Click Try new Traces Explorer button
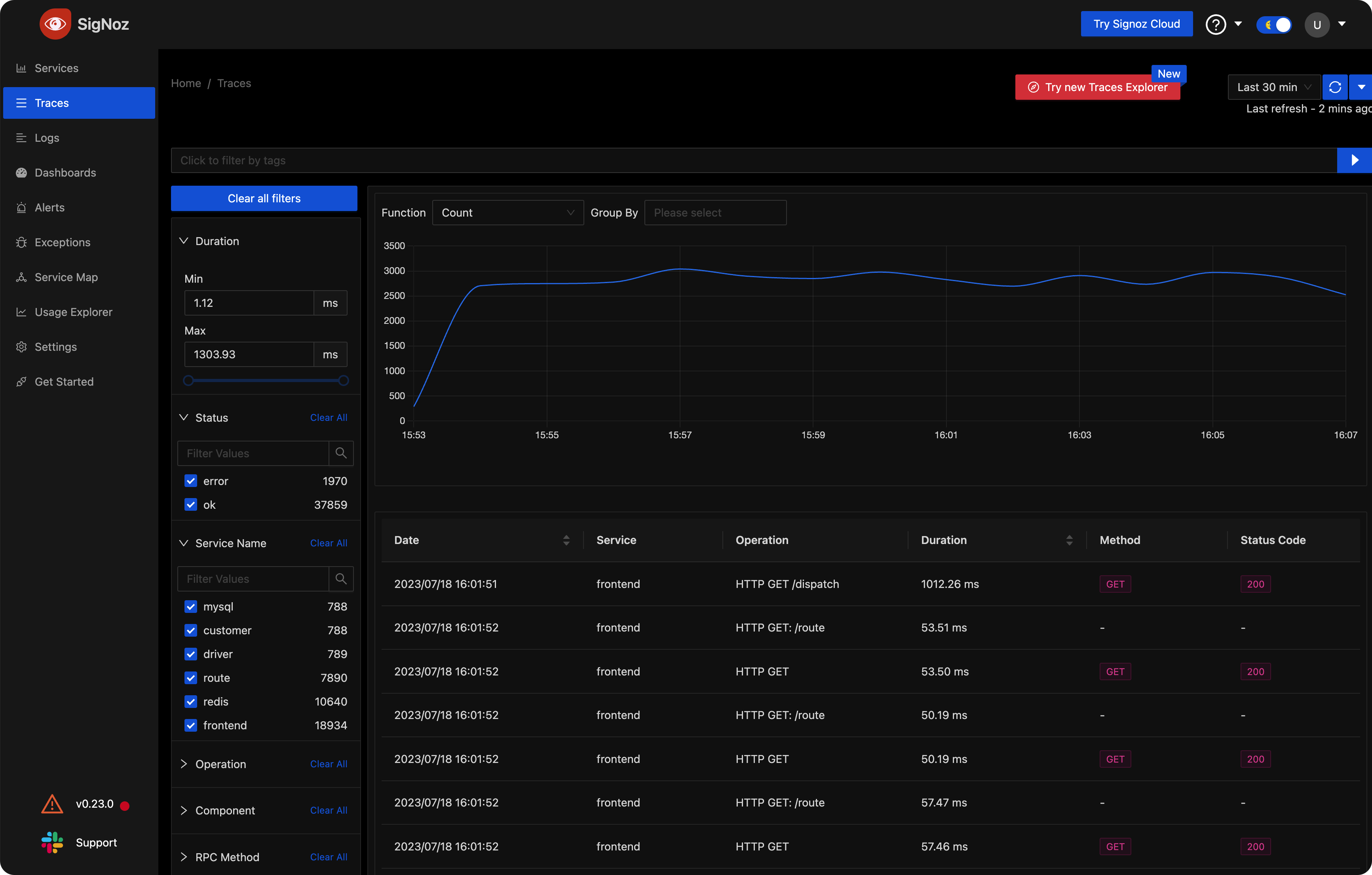The image size is (1372, 875). 1097,87
